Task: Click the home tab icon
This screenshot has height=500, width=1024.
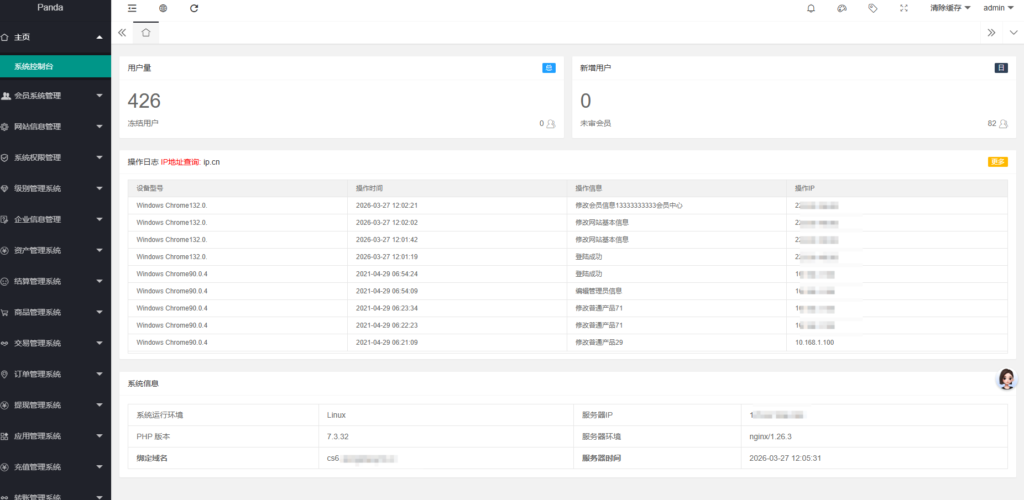Action: [146, 32]
